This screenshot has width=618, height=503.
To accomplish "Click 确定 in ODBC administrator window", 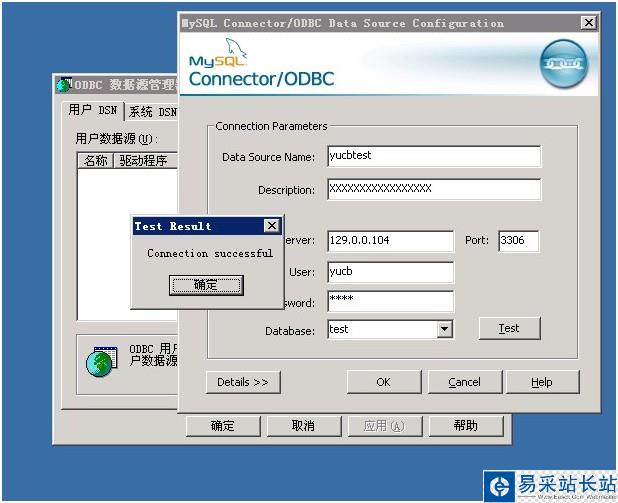I will click(x=223, y=426).
